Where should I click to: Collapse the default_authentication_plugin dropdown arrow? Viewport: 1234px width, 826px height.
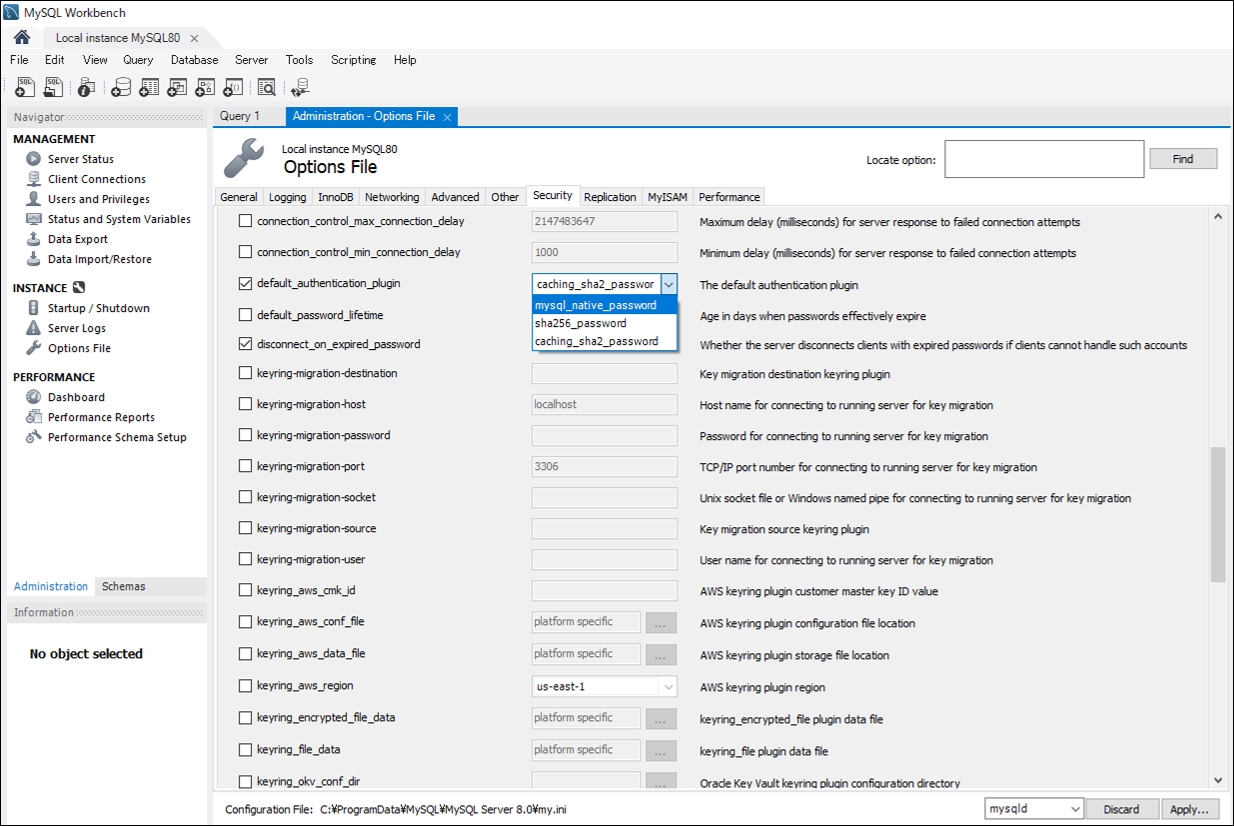coord(668,284)
